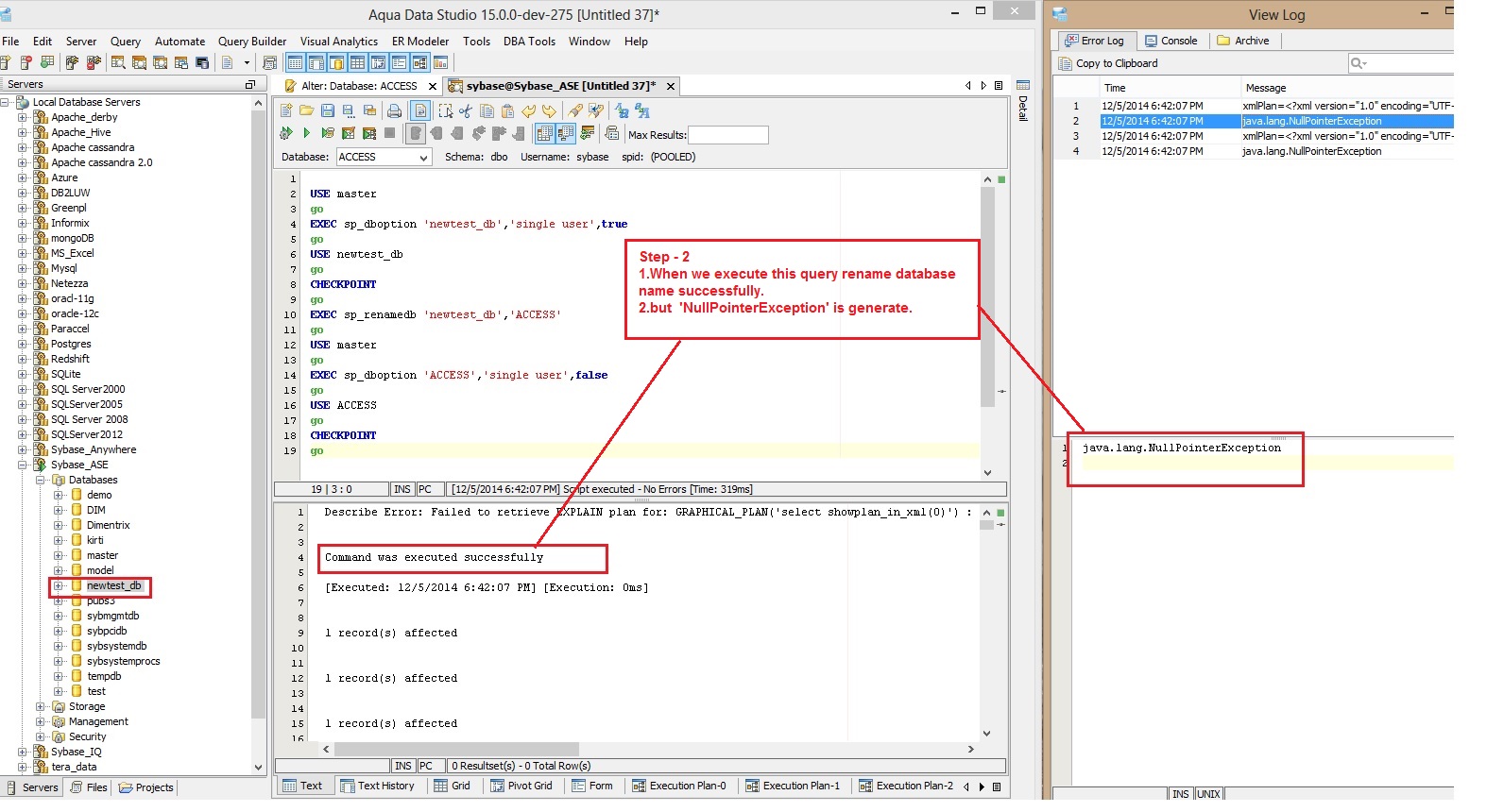1504x812 pixels.
Task: Collapse Local Database Servers root node
Action: [5, 102]
